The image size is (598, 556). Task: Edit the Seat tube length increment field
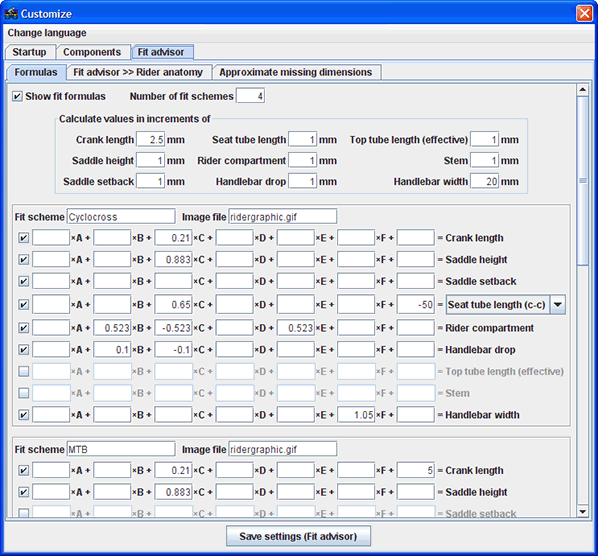[302, 140]
